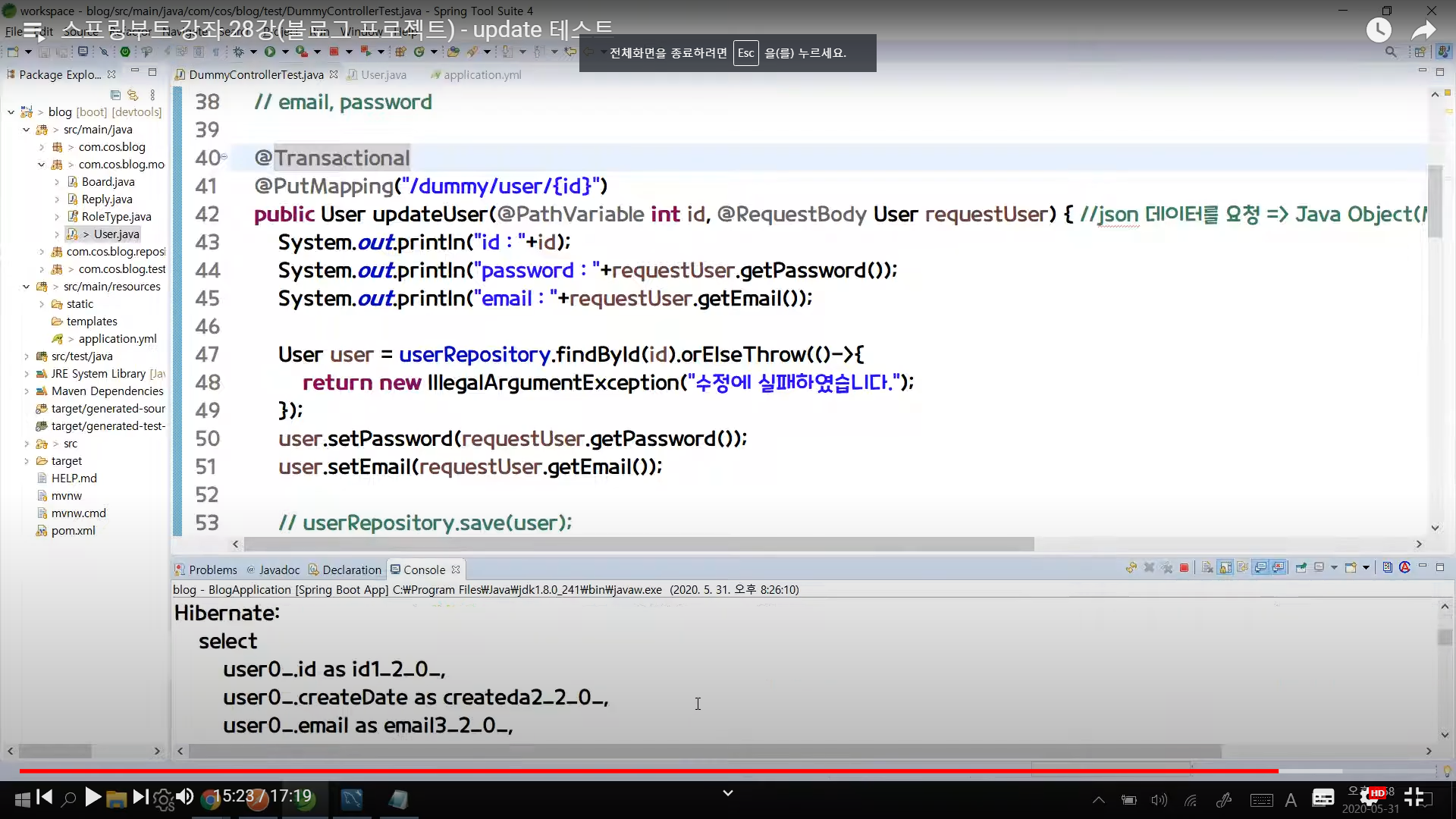Viewport: 1456px width, 819px height.
Task: Collapse src/main/resources folder
Action: coord(27,287)
